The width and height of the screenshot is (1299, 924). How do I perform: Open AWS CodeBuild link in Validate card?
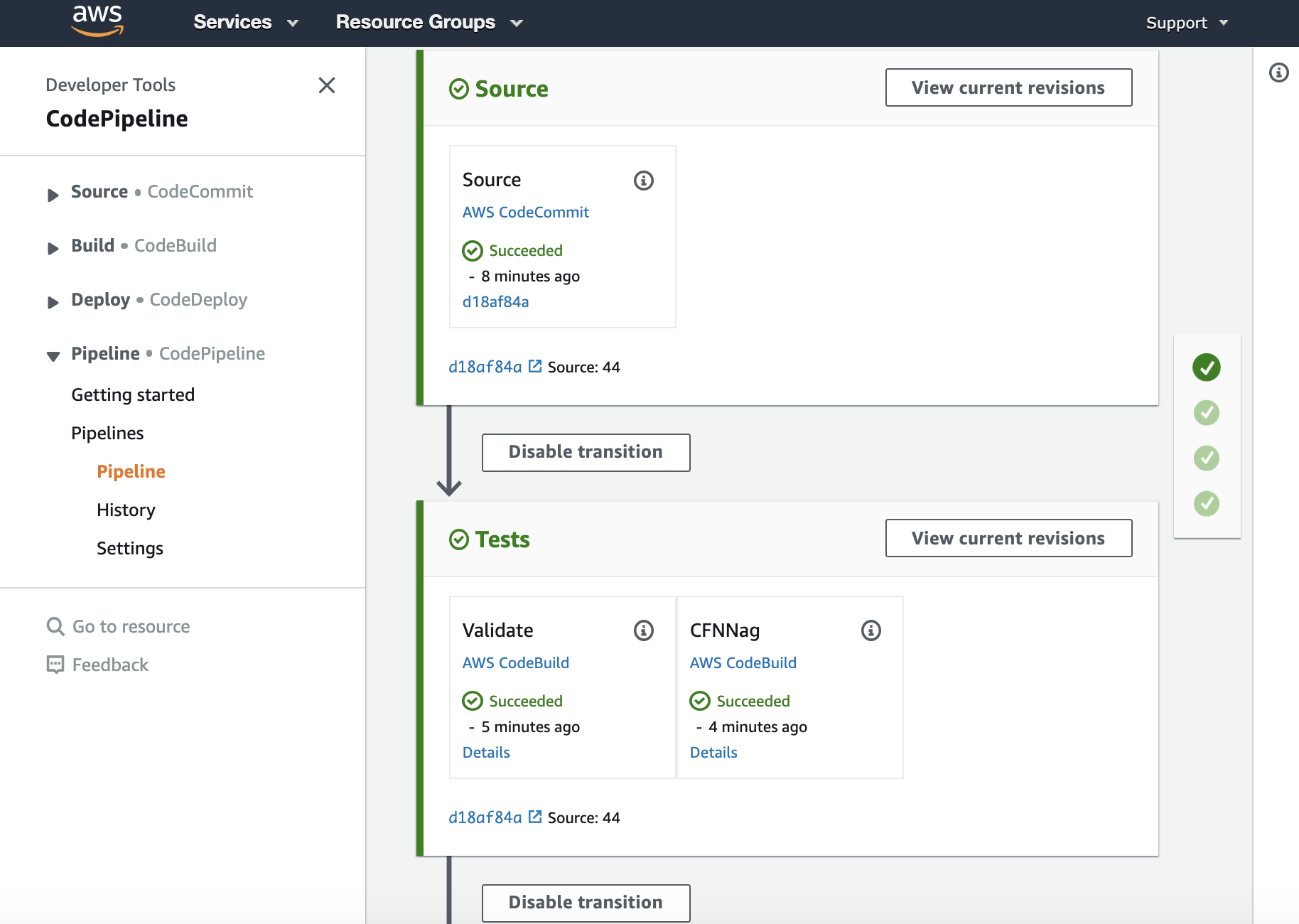pyautogui.click(x=516, y=662)
